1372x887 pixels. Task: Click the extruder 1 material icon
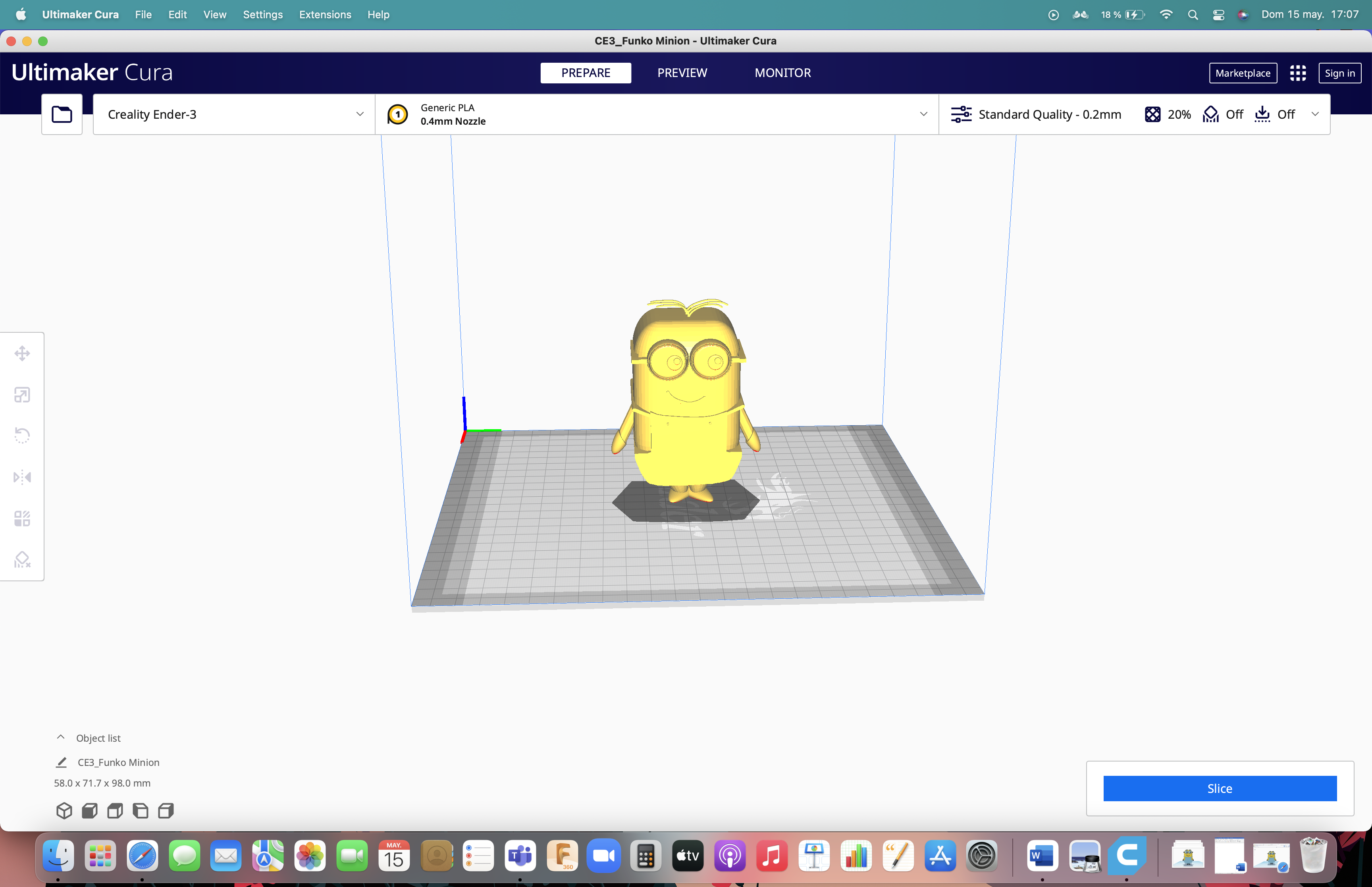point(397,114)
